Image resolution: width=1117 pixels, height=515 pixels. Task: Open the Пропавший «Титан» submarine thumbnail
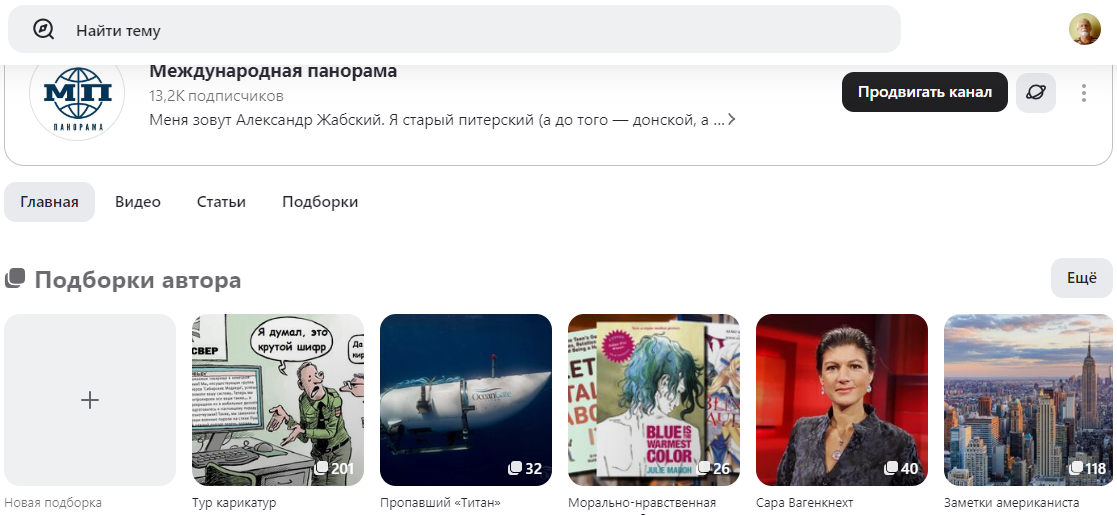tap(466, 400)
